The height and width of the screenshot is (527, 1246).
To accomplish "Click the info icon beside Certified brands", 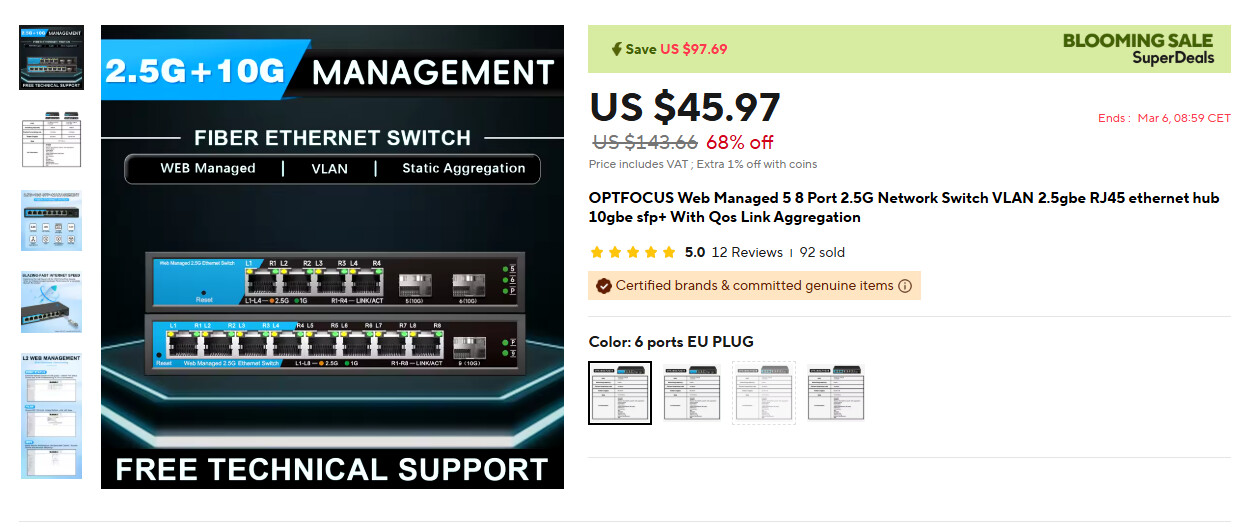I will 905,286.
